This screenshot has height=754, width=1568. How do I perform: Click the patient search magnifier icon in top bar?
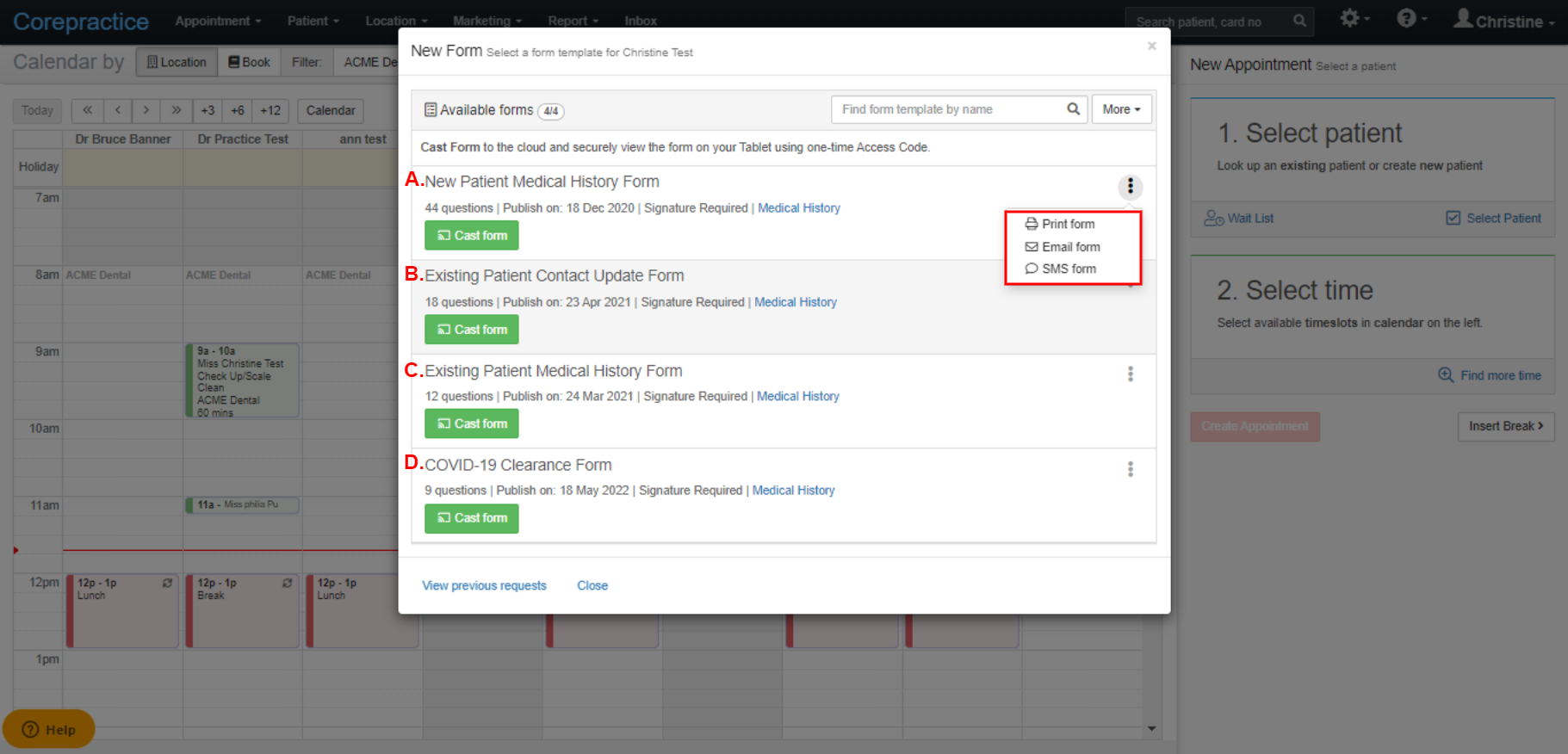[1299, 22]
